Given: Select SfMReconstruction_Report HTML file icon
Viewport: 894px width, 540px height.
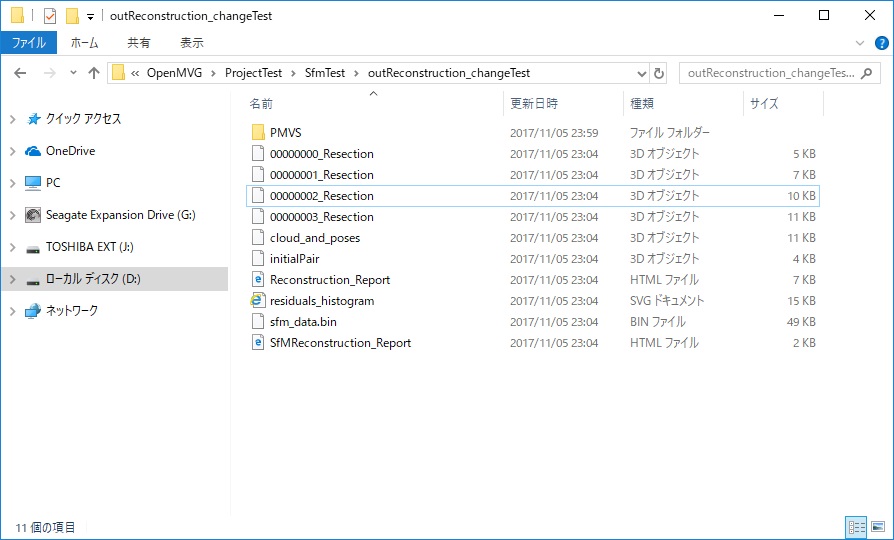Looking at the screenshot, I should click(x=258, y=343).
